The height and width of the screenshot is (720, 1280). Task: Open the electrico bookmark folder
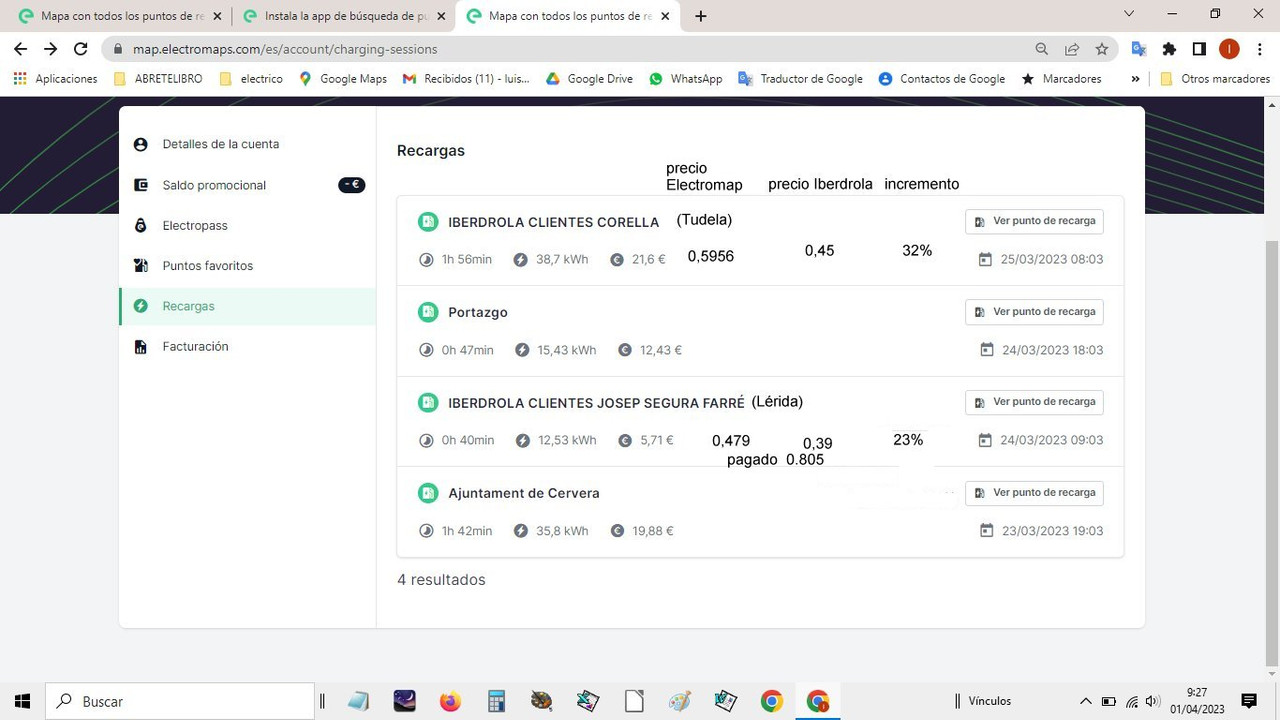[x=251, y=79]
